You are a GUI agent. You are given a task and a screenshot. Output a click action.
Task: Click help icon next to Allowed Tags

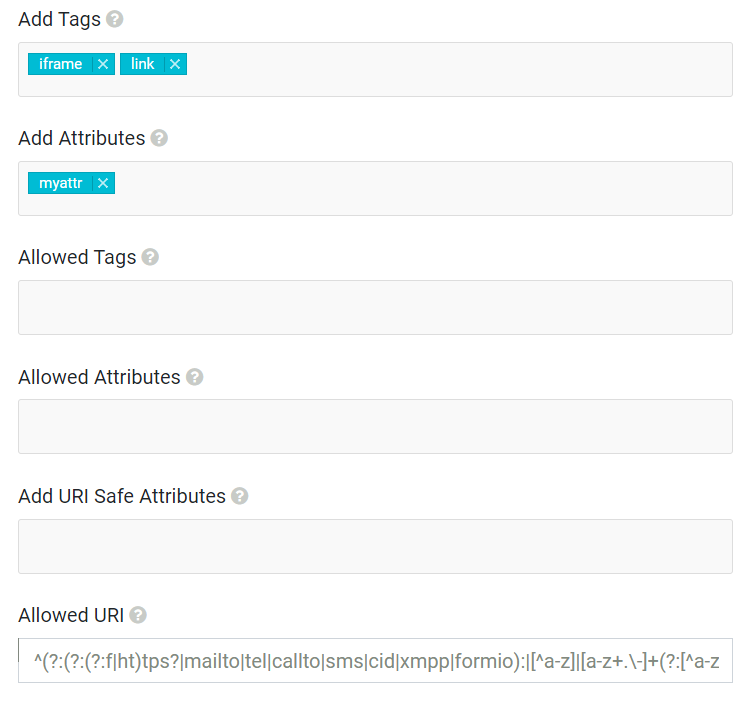click(x=150, y=257)
